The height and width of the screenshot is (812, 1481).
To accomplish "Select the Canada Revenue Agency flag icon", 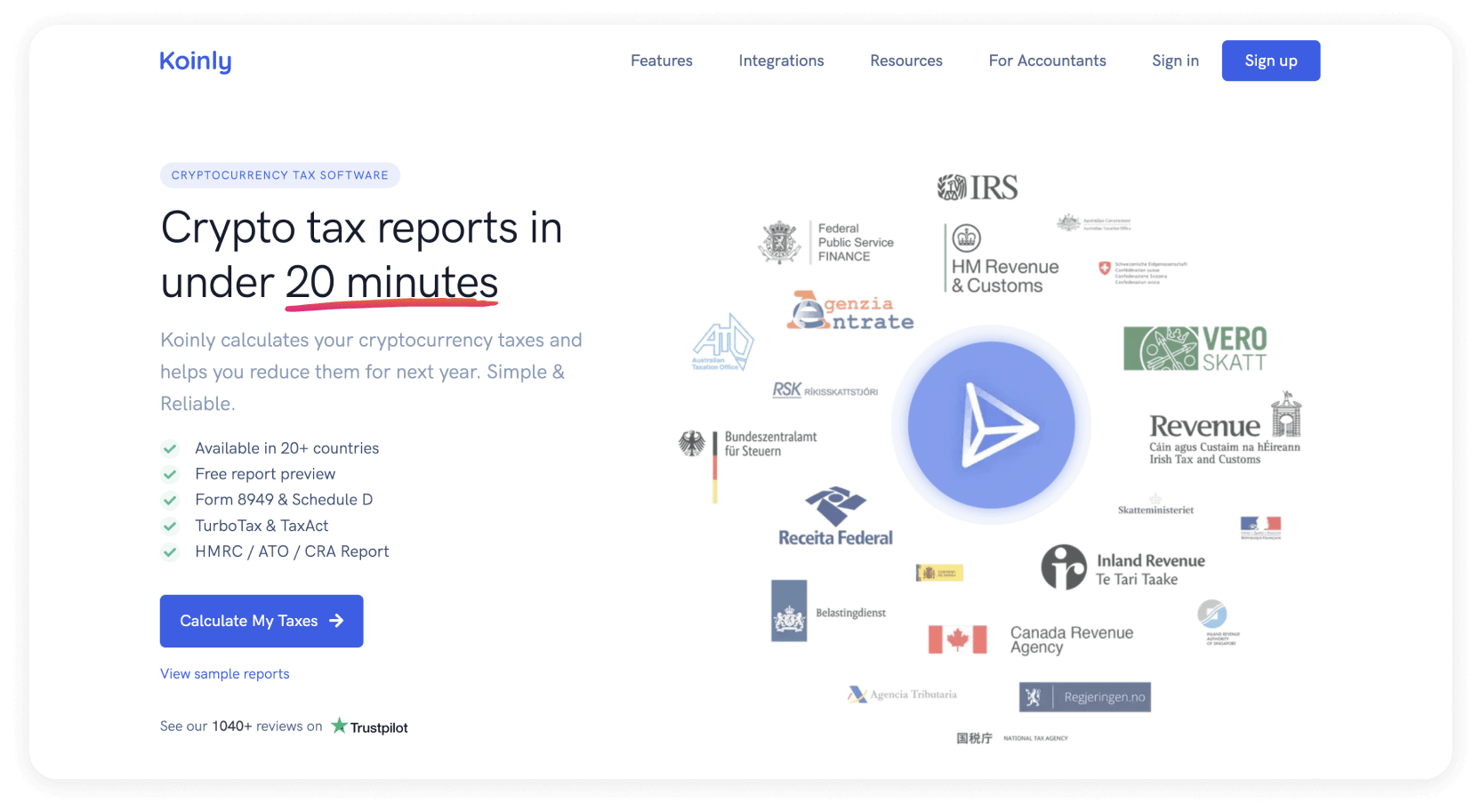I will pos(958,640).
